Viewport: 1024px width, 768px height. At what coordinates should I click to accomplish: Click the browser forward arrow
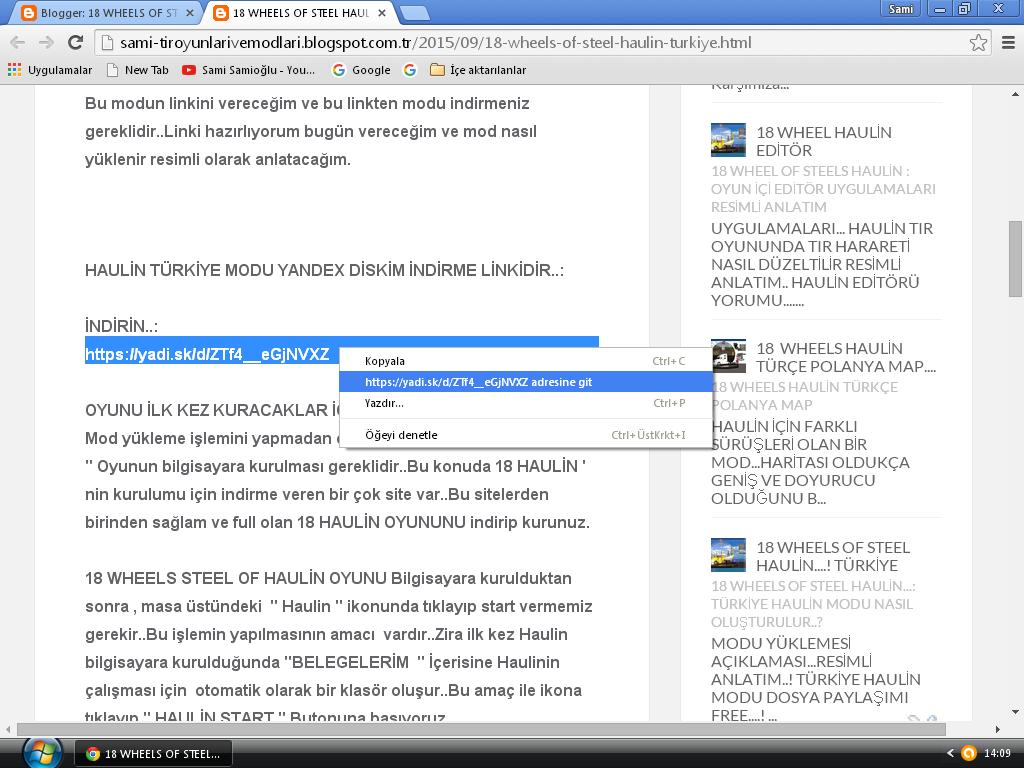pos(46,43)
